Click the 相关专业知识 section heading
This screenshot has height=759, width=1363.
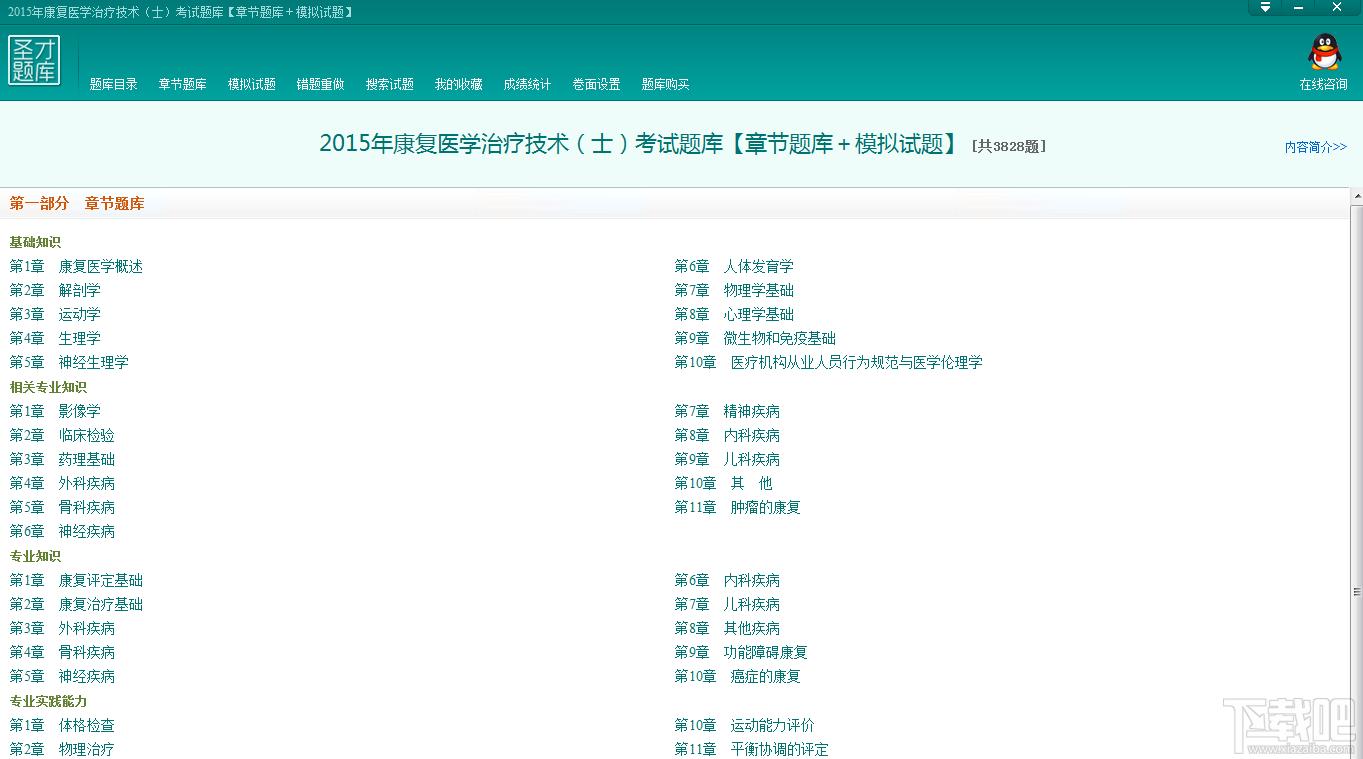click(48, 387)
